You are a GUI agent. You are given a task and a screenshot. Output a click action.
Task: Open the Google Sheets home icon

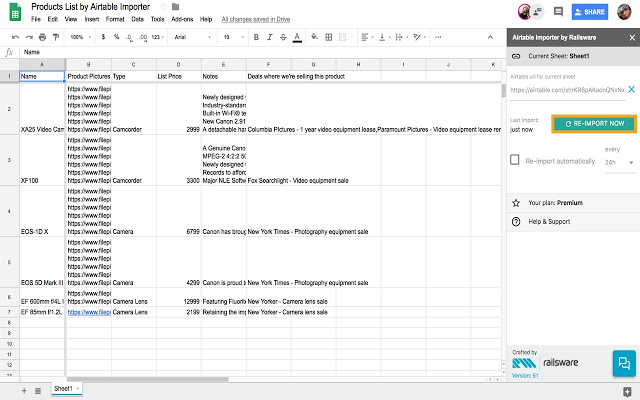(15, 12)
